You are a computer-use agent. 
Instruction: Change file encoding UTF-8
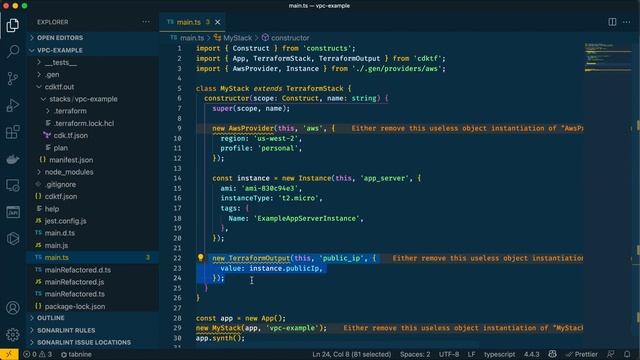click(449, 354)
